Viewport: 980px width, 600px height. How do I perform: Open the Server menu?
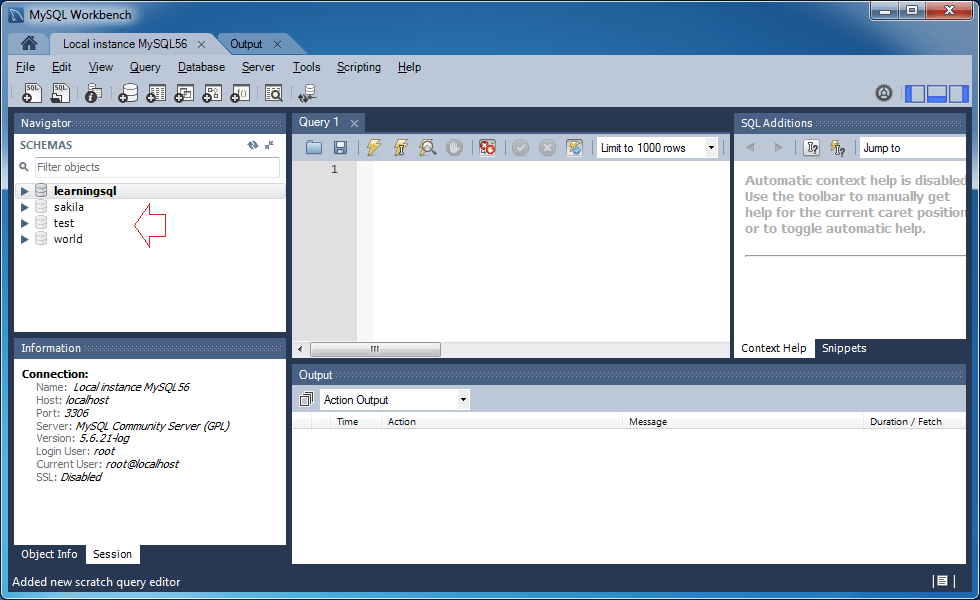point(258,67)
